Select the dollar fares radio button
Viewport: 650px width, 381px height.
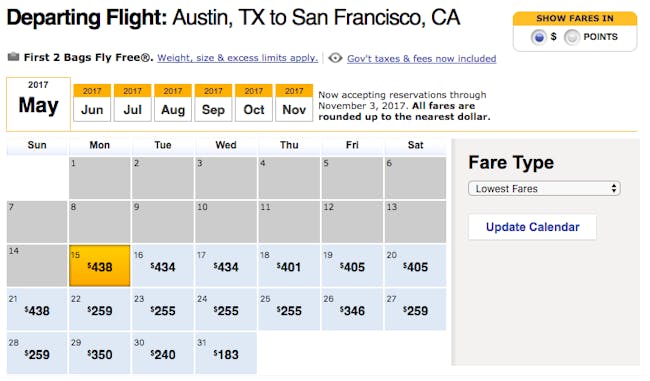click(538, 37)
